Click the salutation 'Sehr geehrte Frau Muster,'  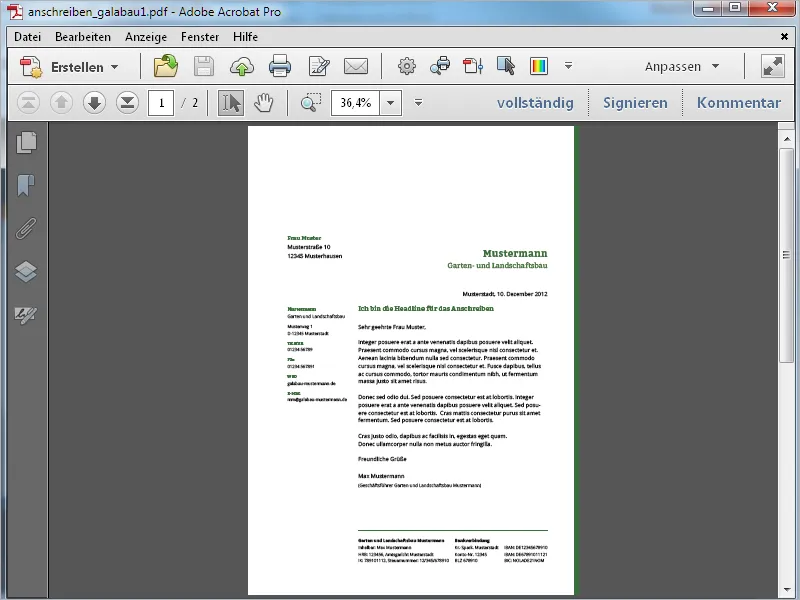pyautogui.click(x=392, y=327)
